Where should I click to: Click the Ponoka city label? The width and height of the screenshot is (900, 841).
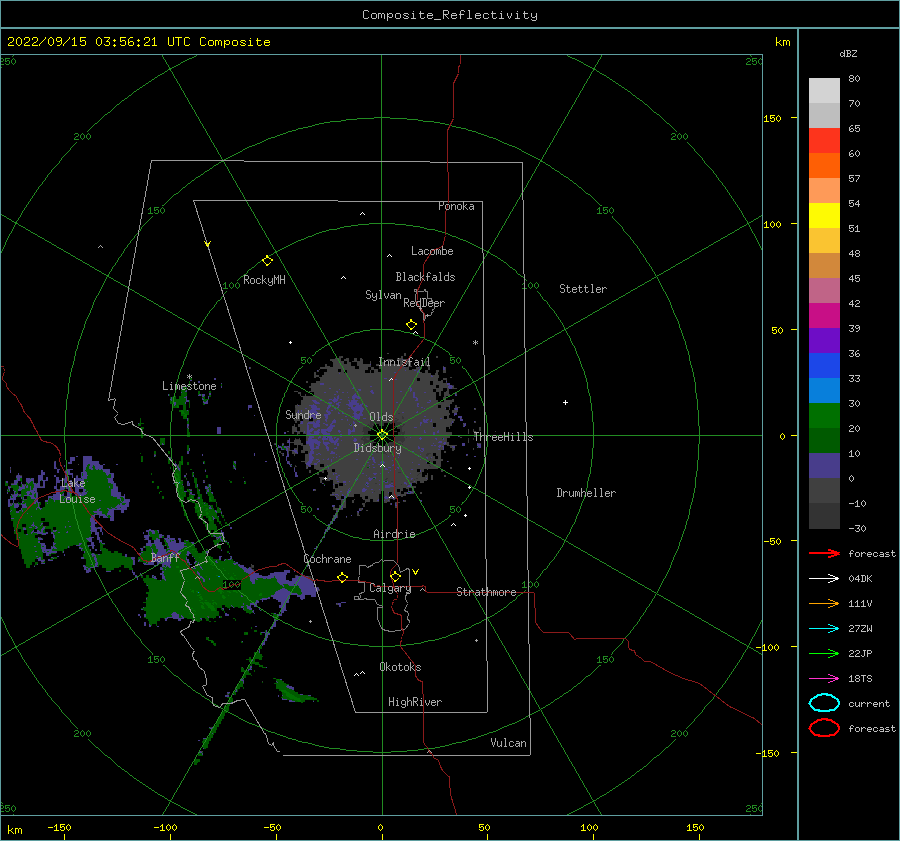456,206
